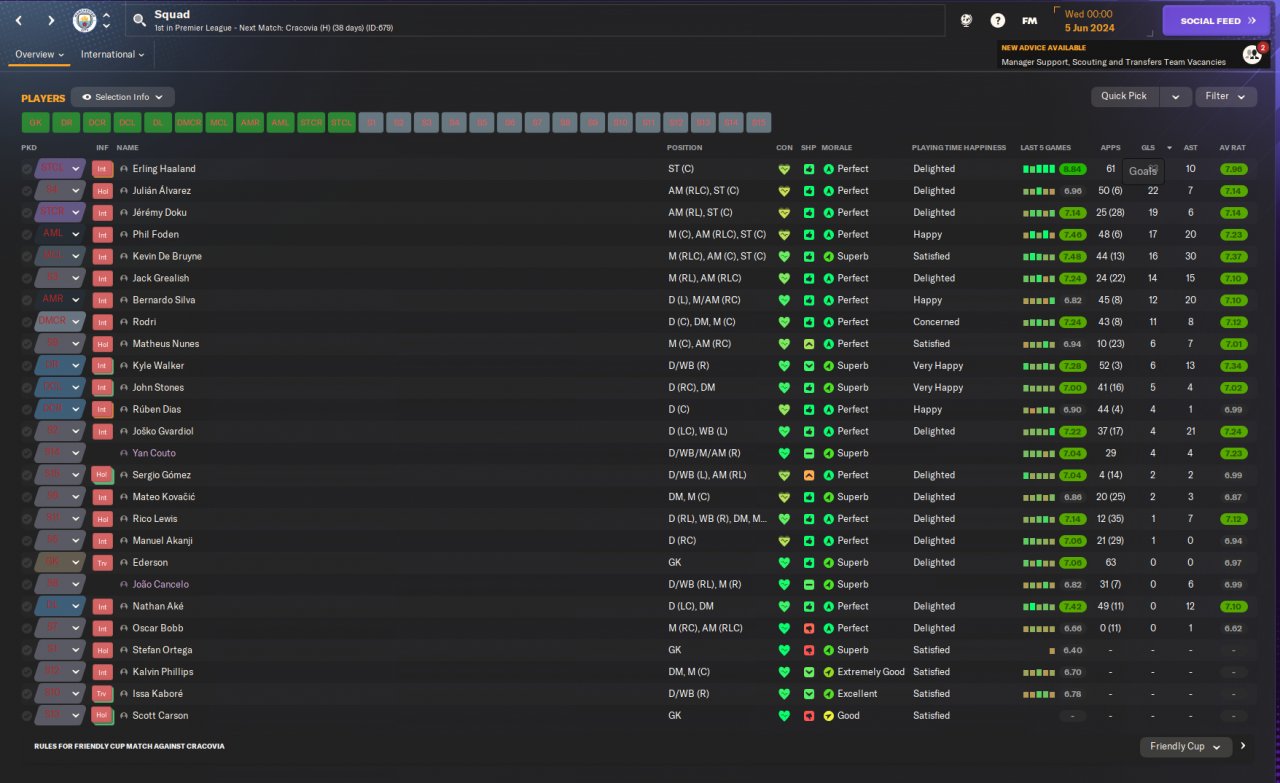Click sharpness icon for Matheus Nunes
The height and width of the screenshot is (783, 1280).
pos(808,344)
